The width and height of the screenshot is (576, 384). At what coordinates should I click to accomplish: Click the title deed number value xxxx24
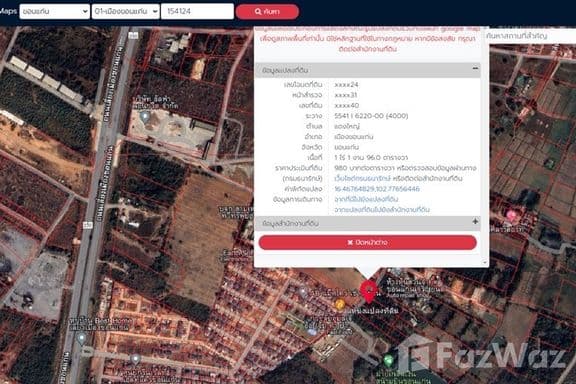coord(346,85)
